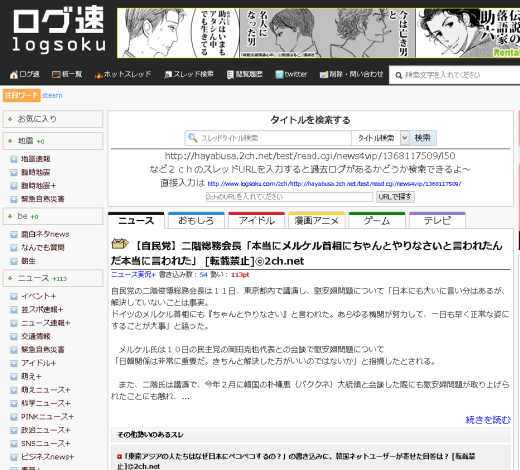Click the icon next to 科学ニュース+
Viewport: 520px width, 470px height.
click(x=14, y=404)
